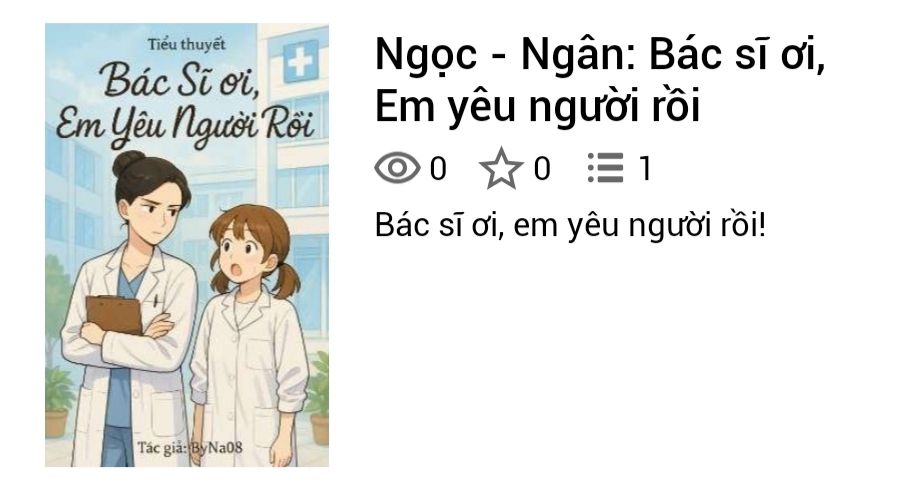Click the Tiểu thuyết label on cover
Viewport: 912px width, 503px height.
point(186,44)
